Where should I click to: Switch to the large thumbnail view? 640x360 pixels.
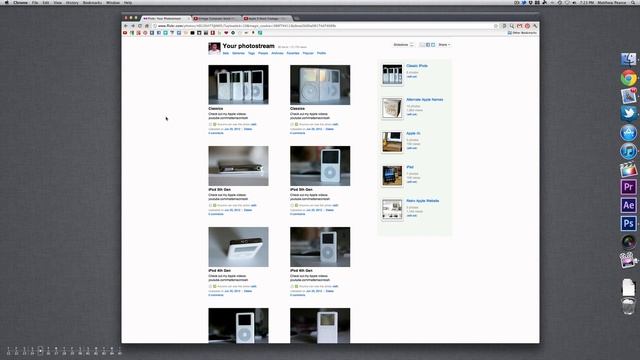click(x=433, y=45)
